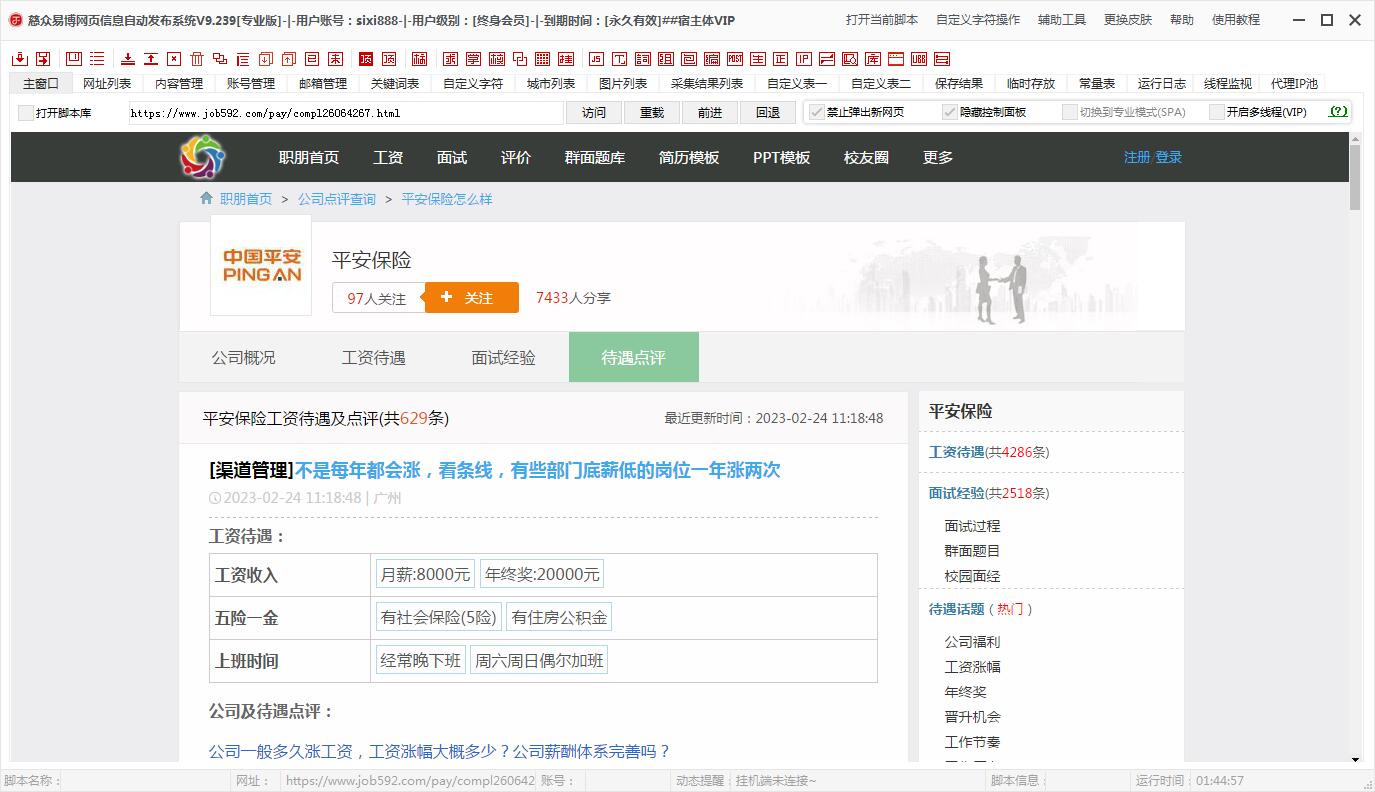Click the page scrollbar up arrow
Viewport: 1375px width, 792px height.
(x=1356, y=139)
